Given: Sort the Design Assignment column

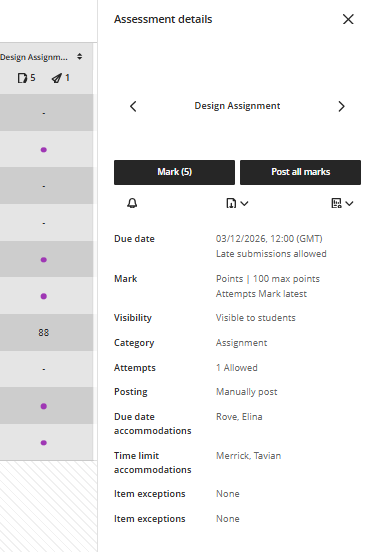Looking at the screenshot, I should click(x=80, y=57).
